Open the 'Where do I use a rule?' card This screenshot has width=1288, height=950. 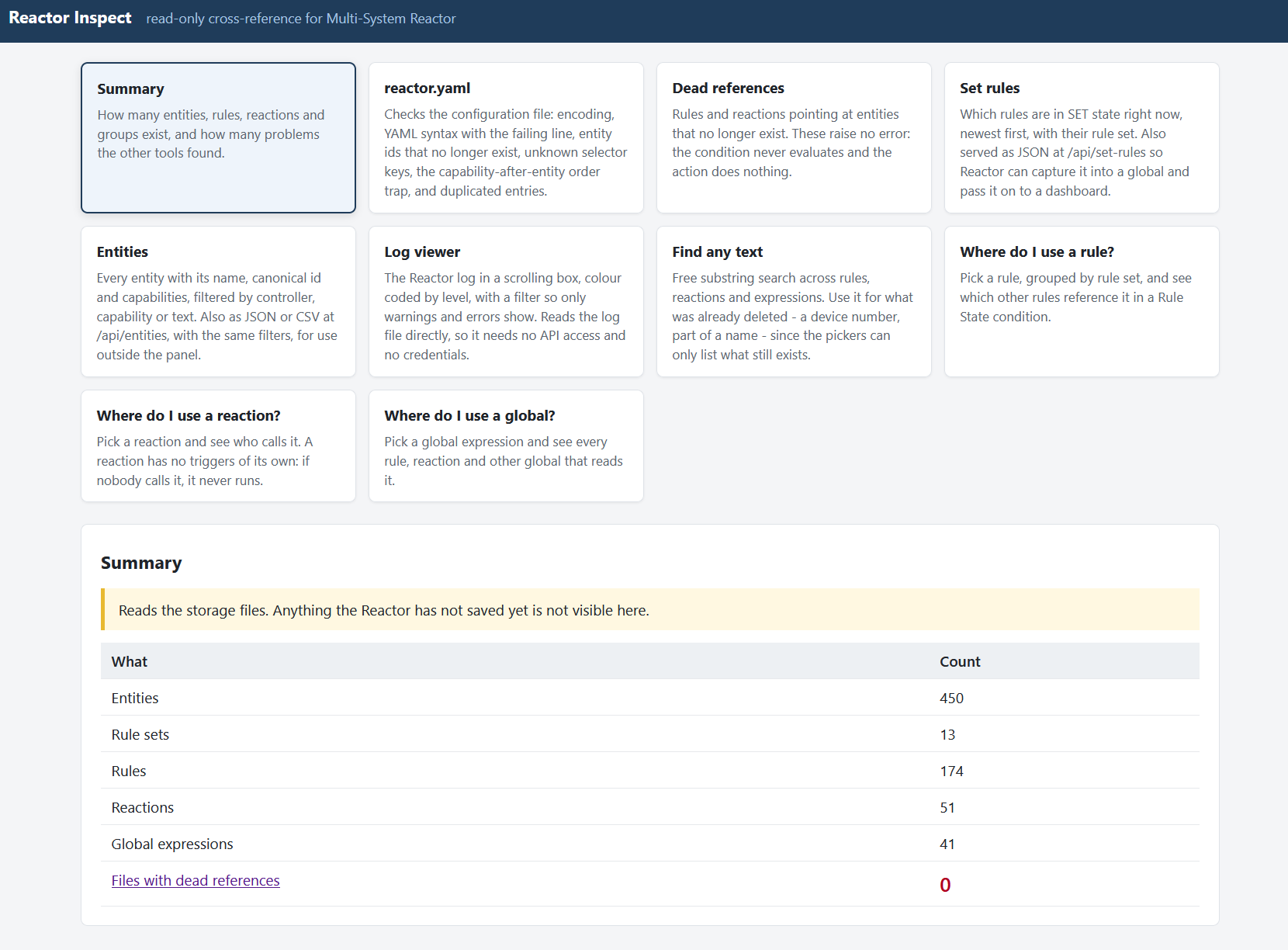(1082, 301)
